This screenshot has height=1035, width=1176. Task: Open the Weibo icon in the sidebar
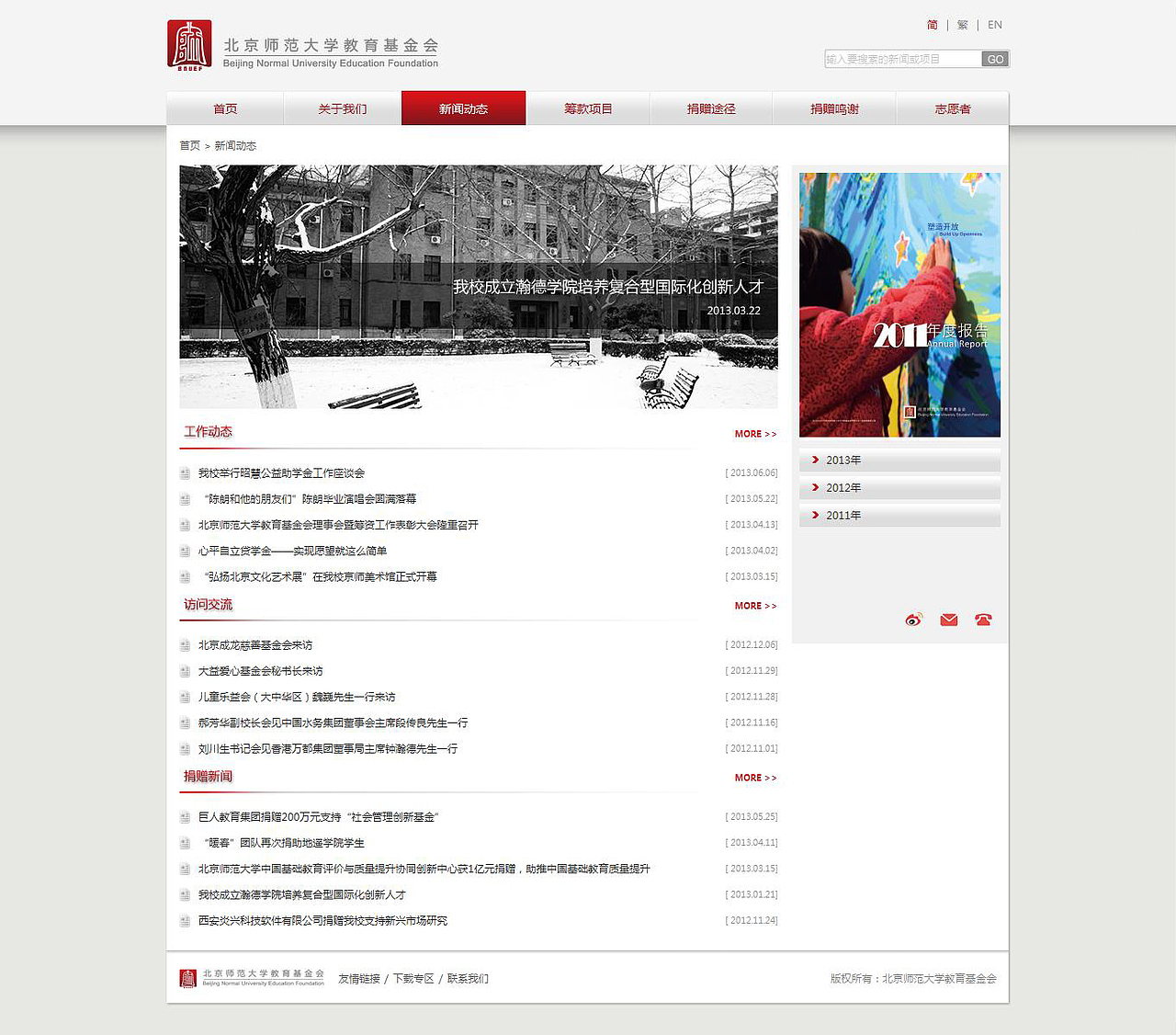913,620
